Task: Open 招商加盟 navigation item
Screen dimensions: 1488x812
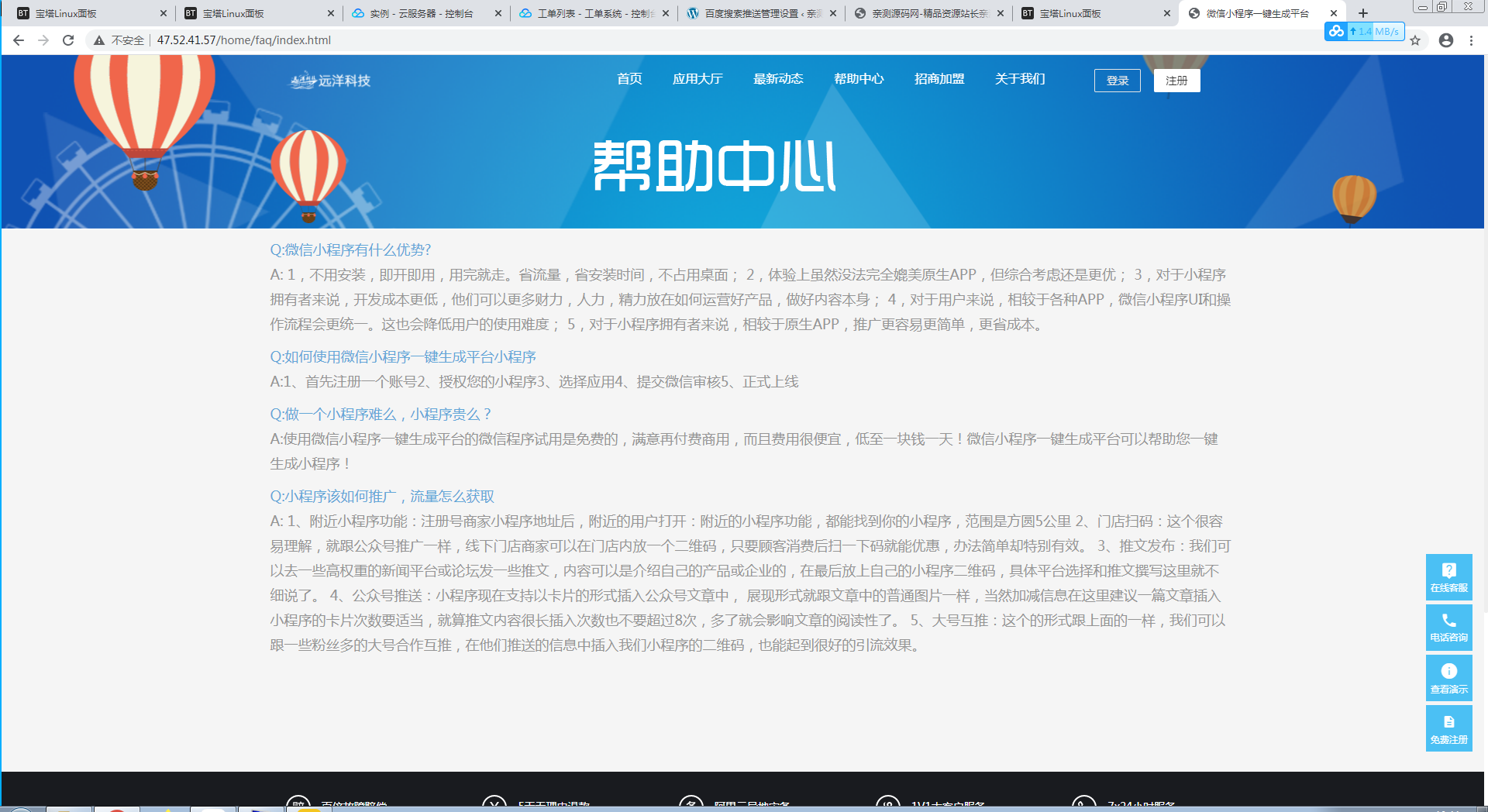Action: pyautogui.click(x=939, y=79)
